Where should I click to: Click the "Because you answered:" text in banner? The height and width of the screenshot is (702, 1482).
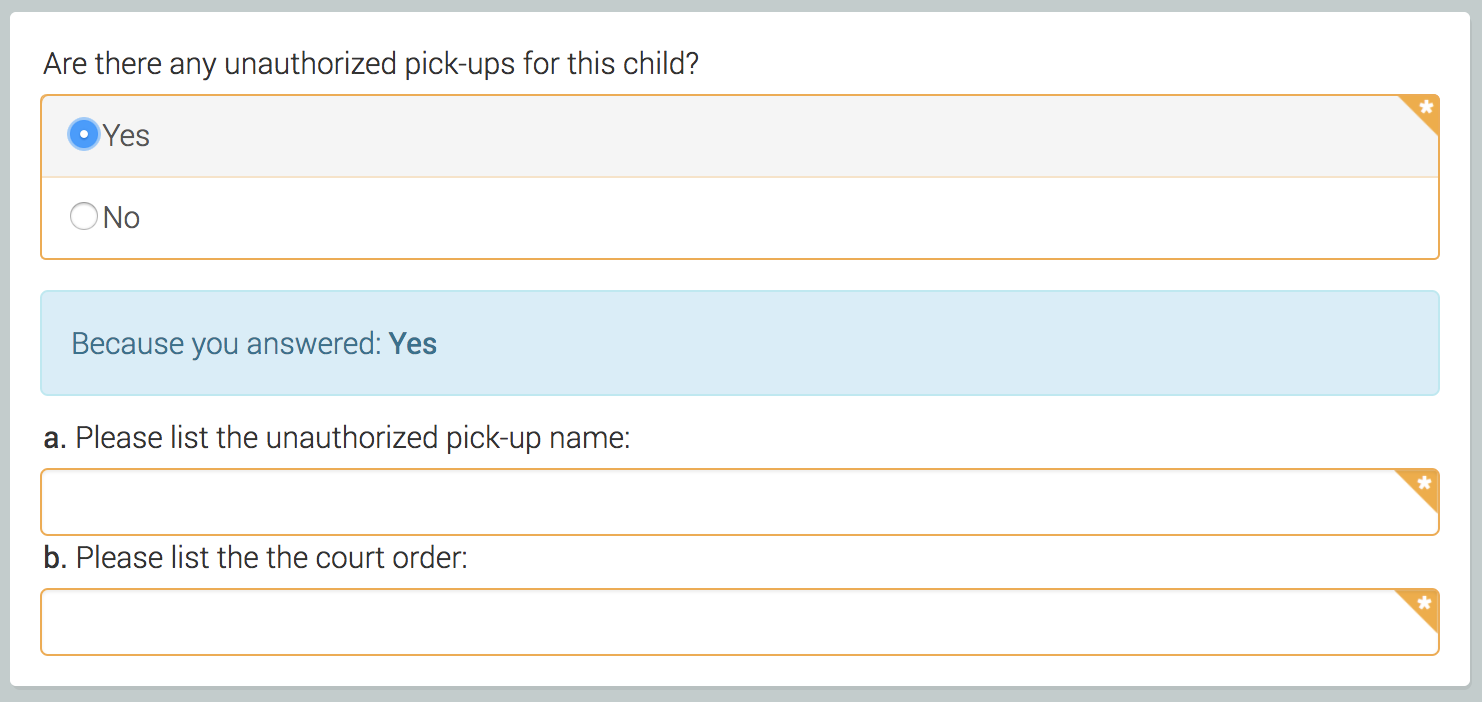tap(226, 344)
